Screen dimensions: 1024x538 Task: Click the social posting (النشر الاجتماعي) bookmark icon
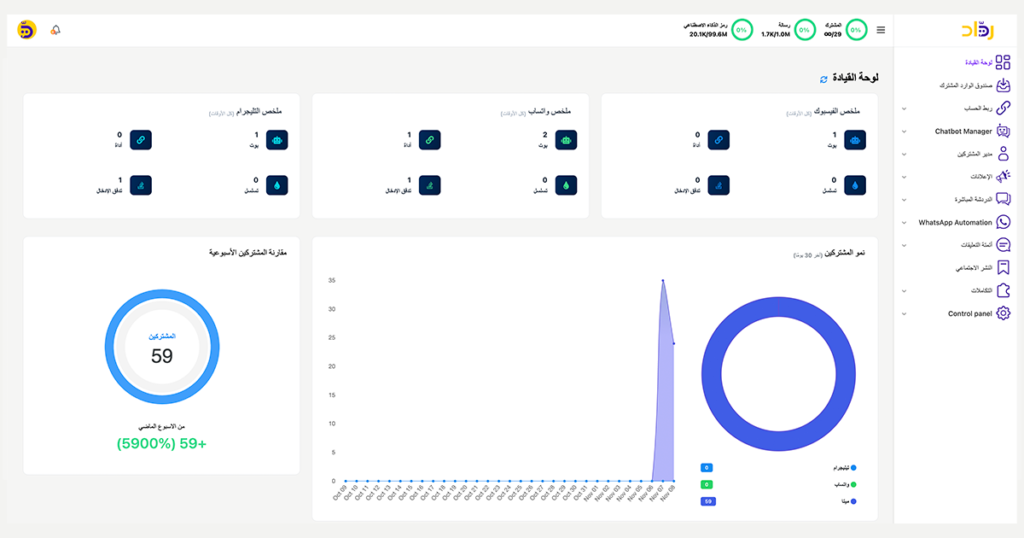[1003, 268]
